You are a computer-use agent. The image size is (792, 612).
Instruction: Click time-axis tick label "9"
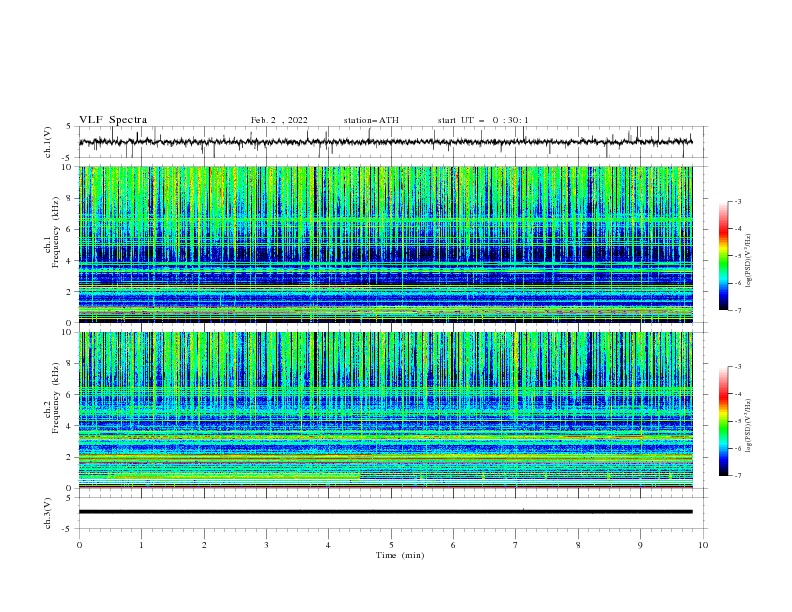tap(640, 545)
